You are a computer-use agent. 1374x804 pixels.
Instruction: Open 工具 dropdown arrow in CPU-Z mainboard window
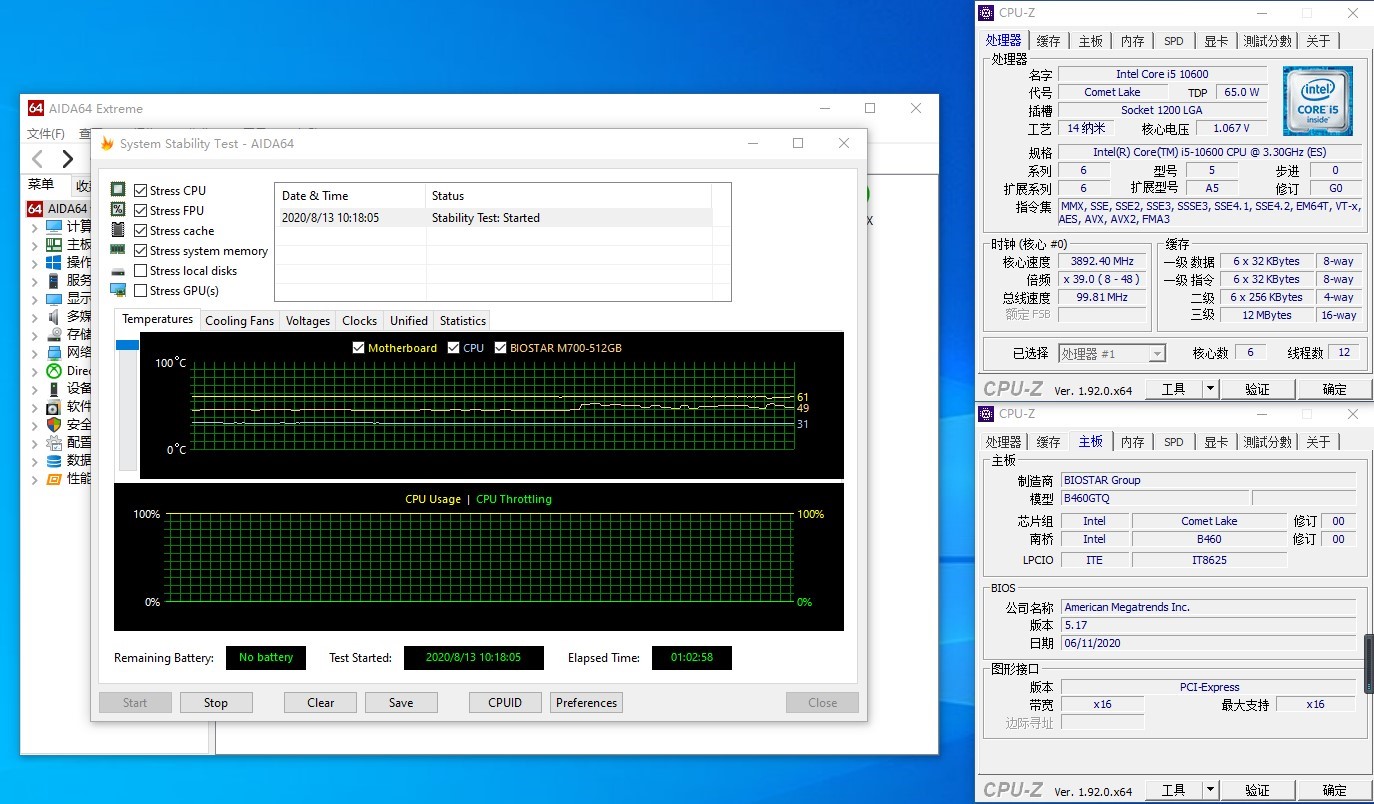click(x=1210, y=790)
